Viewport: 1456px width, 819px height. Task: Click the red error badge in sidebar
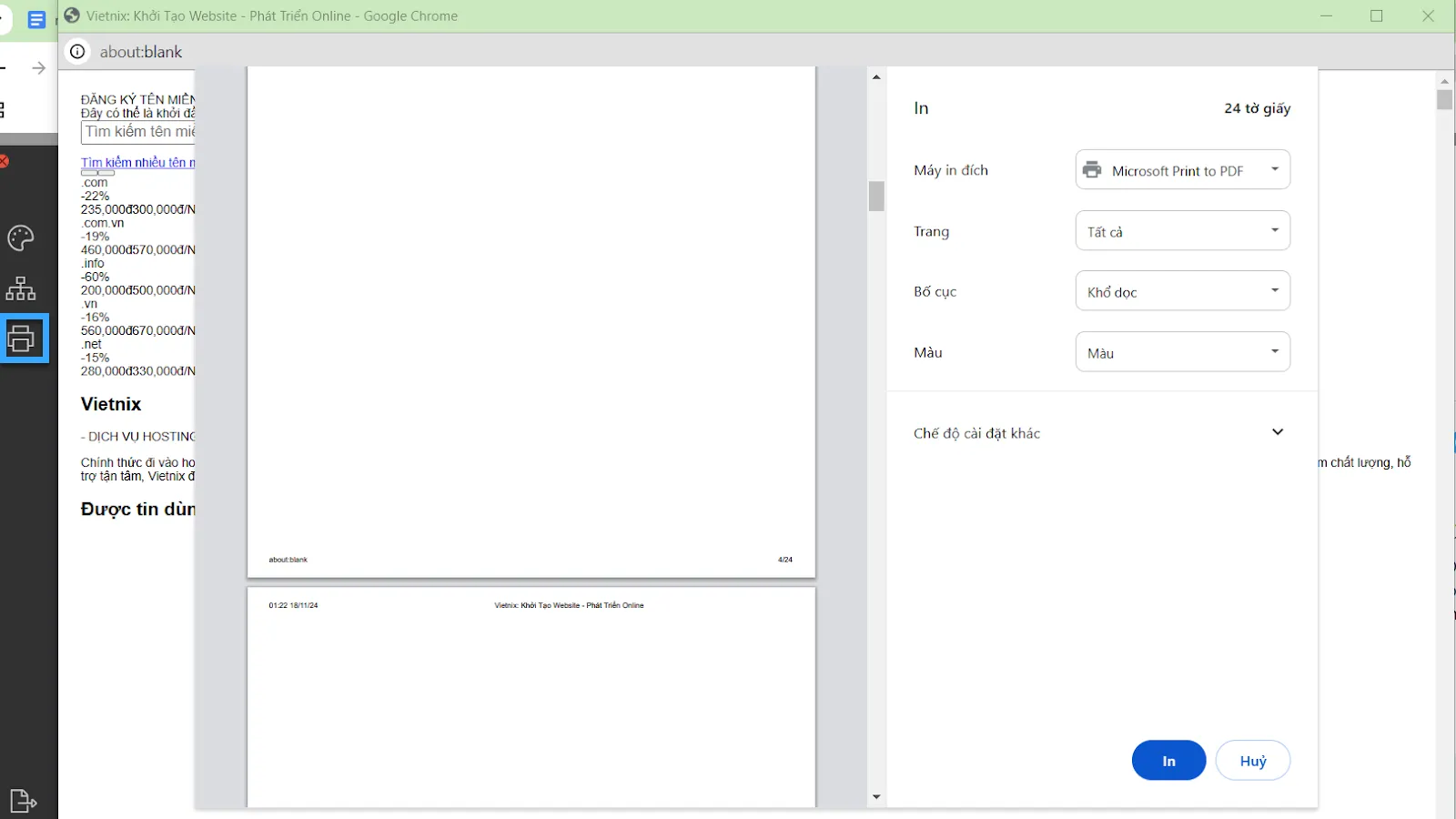(x=4, y=162)
